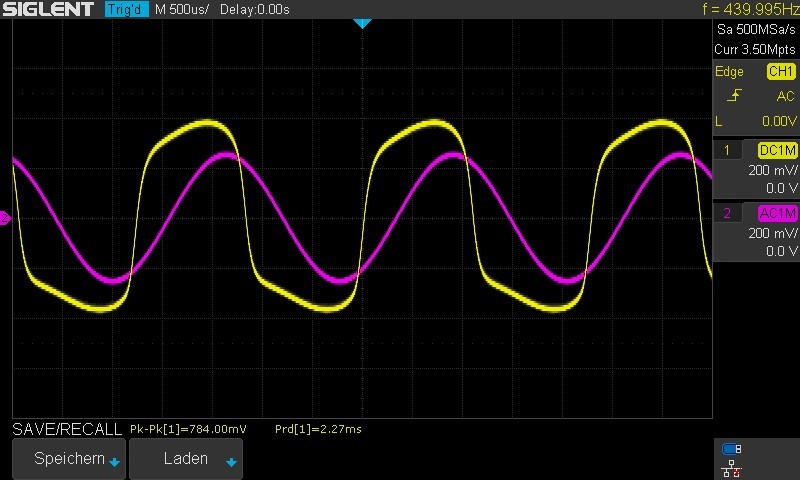Click the channel 1 number box
The image size is (800, 480).
[x=727, y=150]
